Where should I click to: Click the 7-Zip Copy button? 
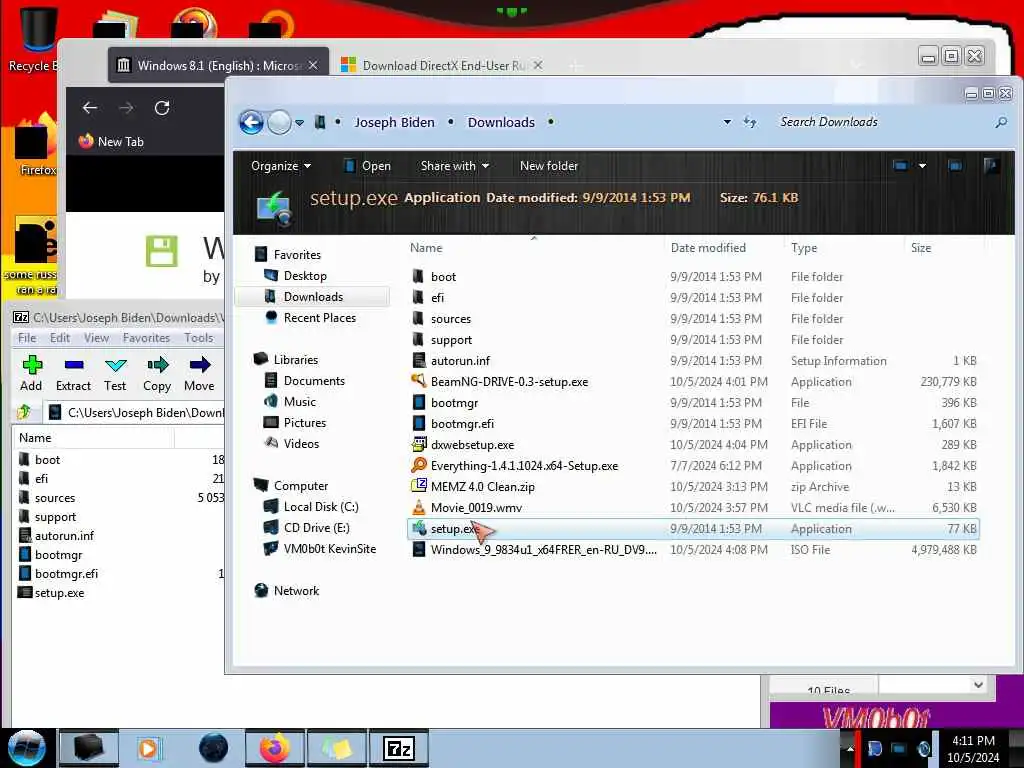(157, 374)
